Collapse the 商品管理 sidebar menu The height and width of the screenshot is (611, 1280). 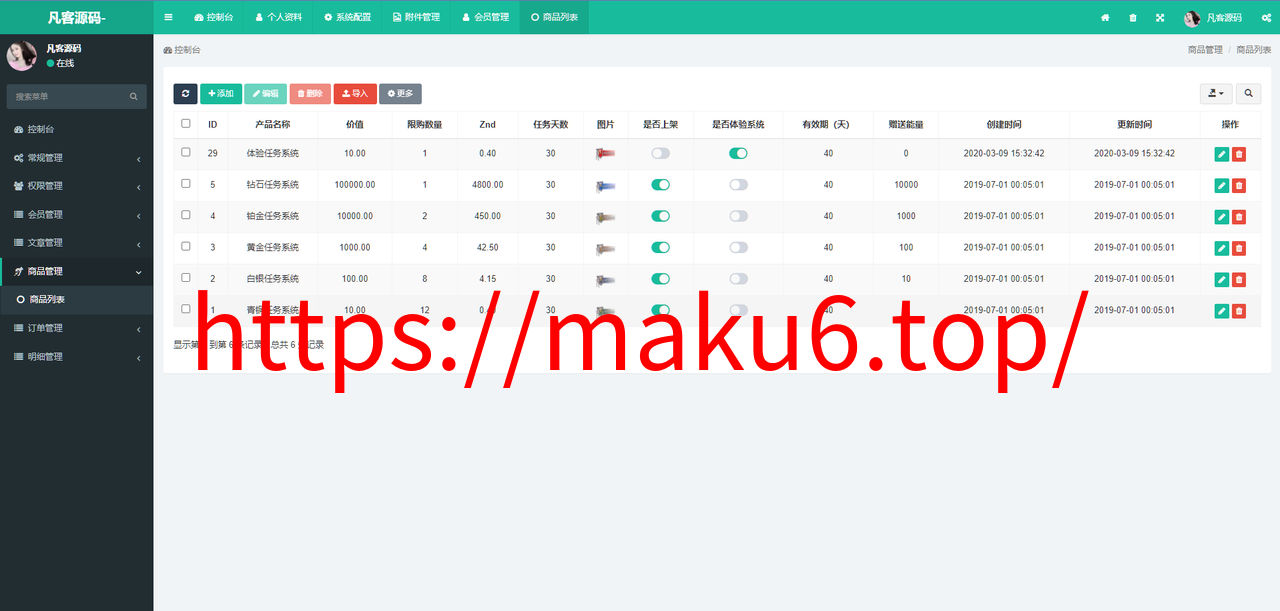coord(76,271)
